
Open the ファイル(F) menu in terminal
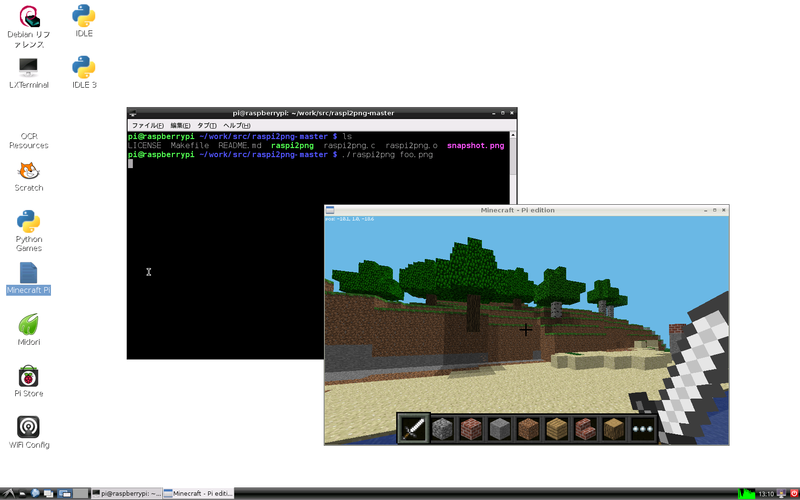(147, 126)
